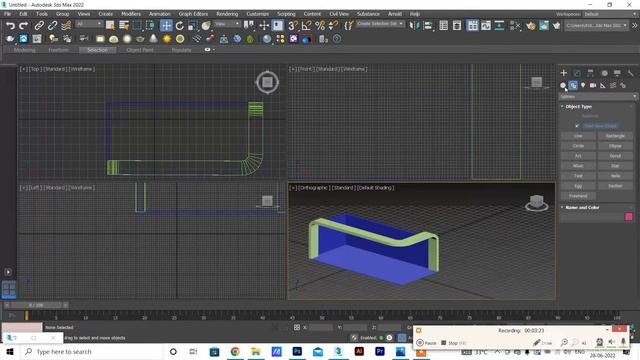
Task: Click the Align tool icon
Action: click(427, 26)
